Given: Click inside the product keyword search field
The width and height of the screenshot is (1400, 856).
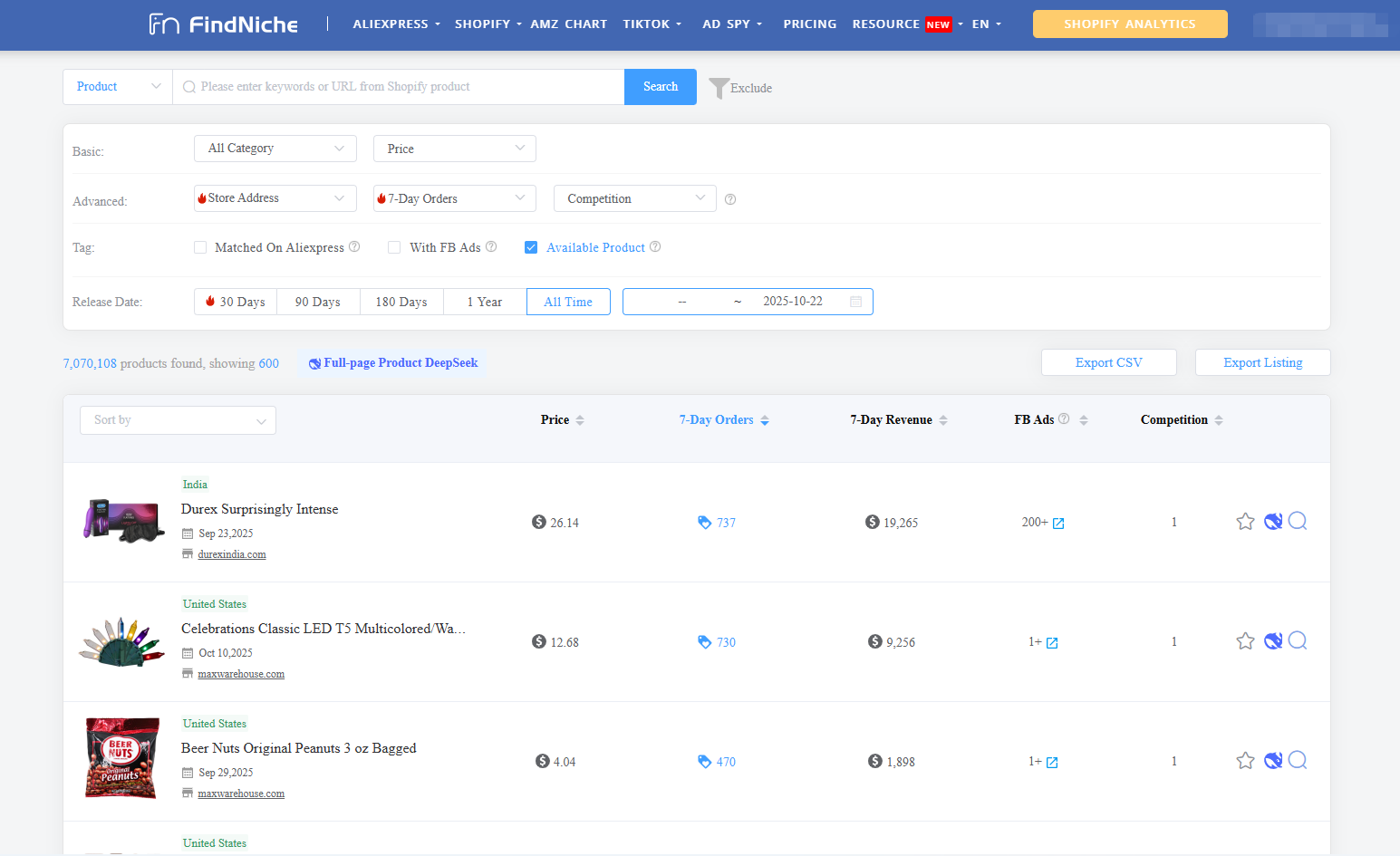Looking at the screenshot, I should click(399, 86).
